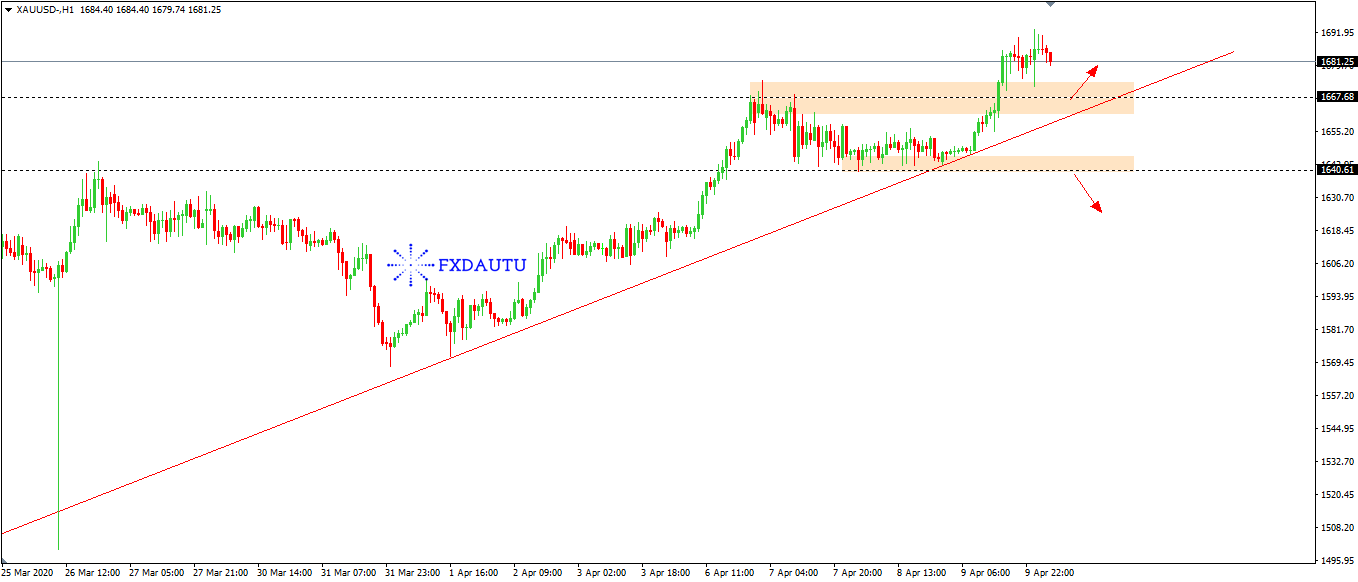Click the dashed horizontal line at 1667.68
This screenshot has height=582, width=1358.
click(x=400, y=98)
